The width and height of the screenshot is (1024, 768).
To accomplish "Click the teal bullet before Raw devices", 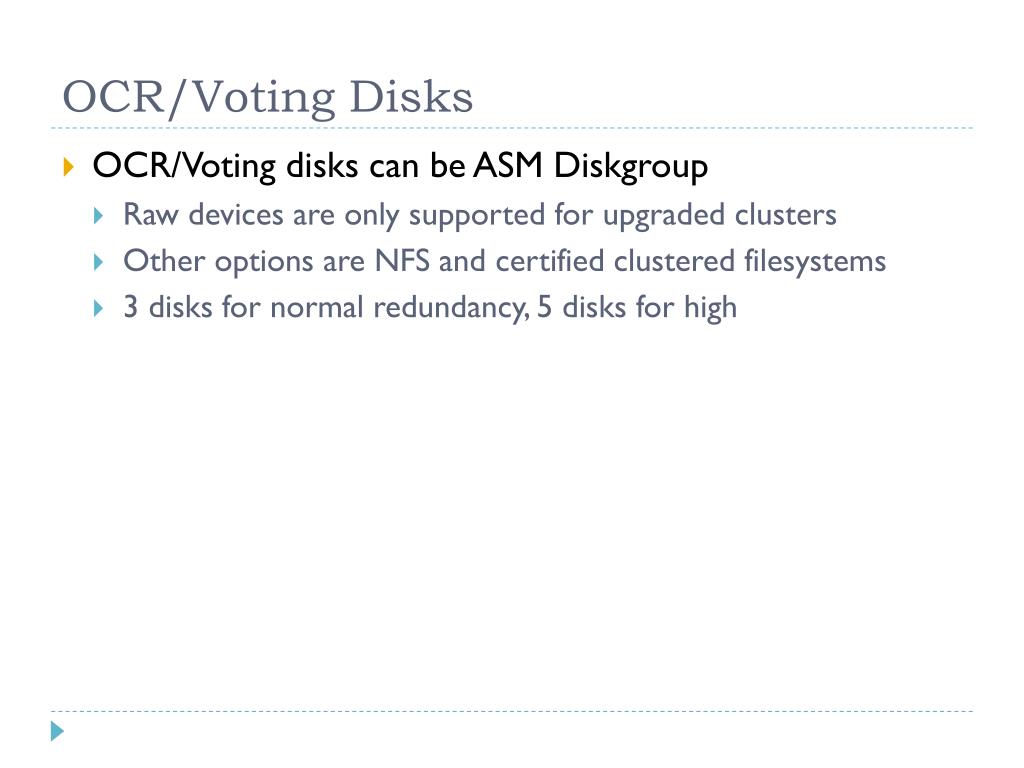I will 99,215.
